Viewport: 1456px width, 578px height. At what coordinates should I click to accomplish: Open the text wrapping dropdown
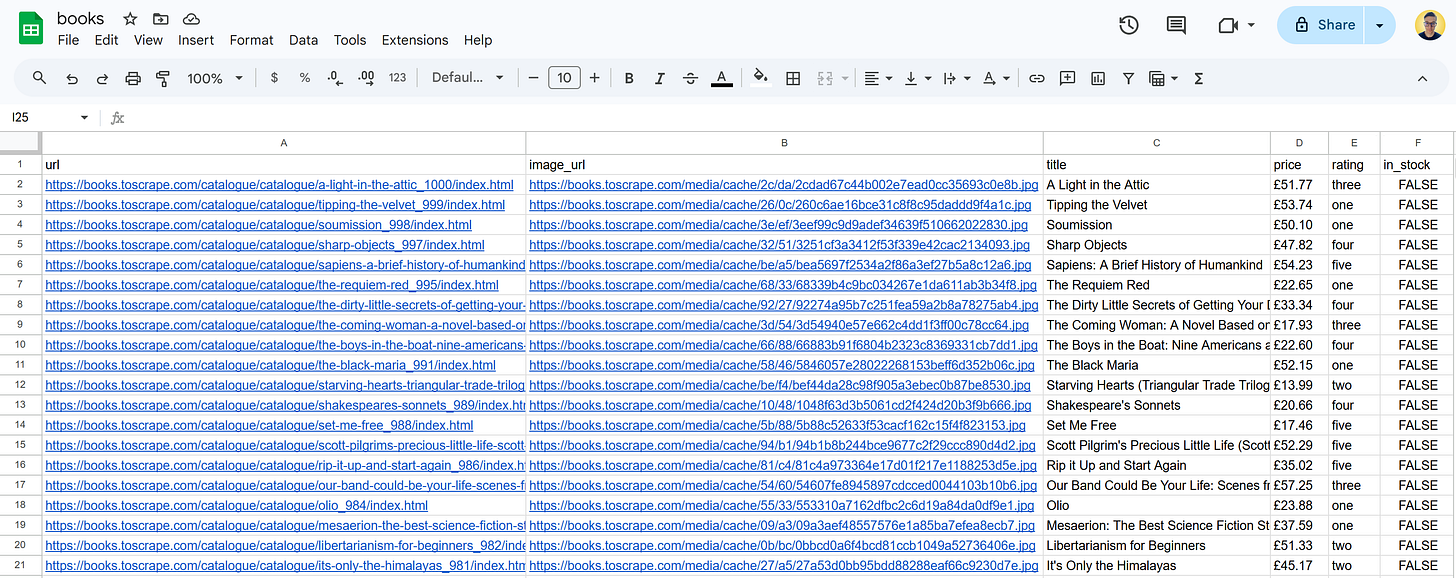click(956, 78)
